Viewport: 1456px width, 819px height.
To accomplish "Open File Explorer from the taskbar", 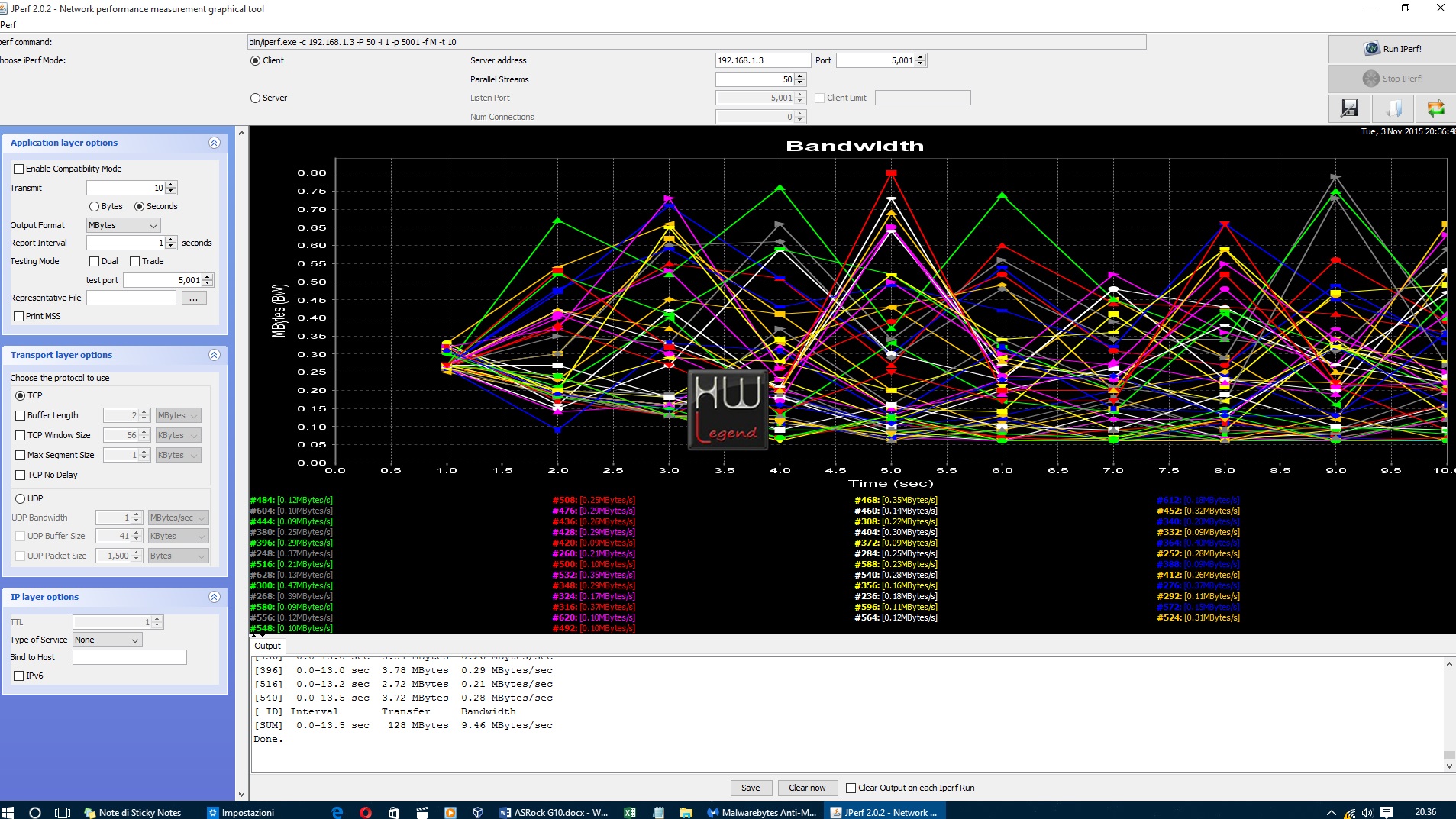I will click(686, 812).
